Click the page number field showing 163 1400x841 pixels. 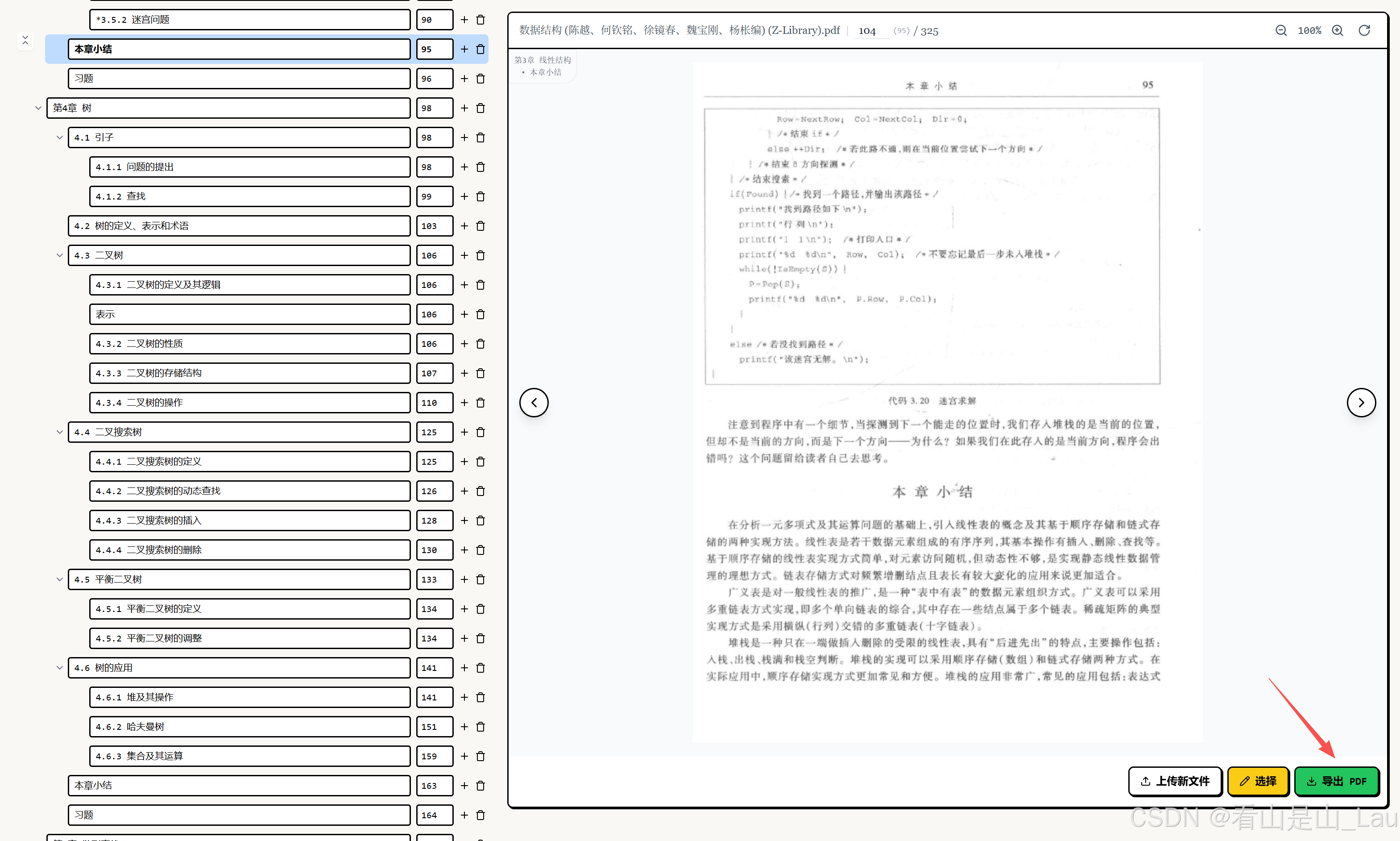click(x=434, y=786)
